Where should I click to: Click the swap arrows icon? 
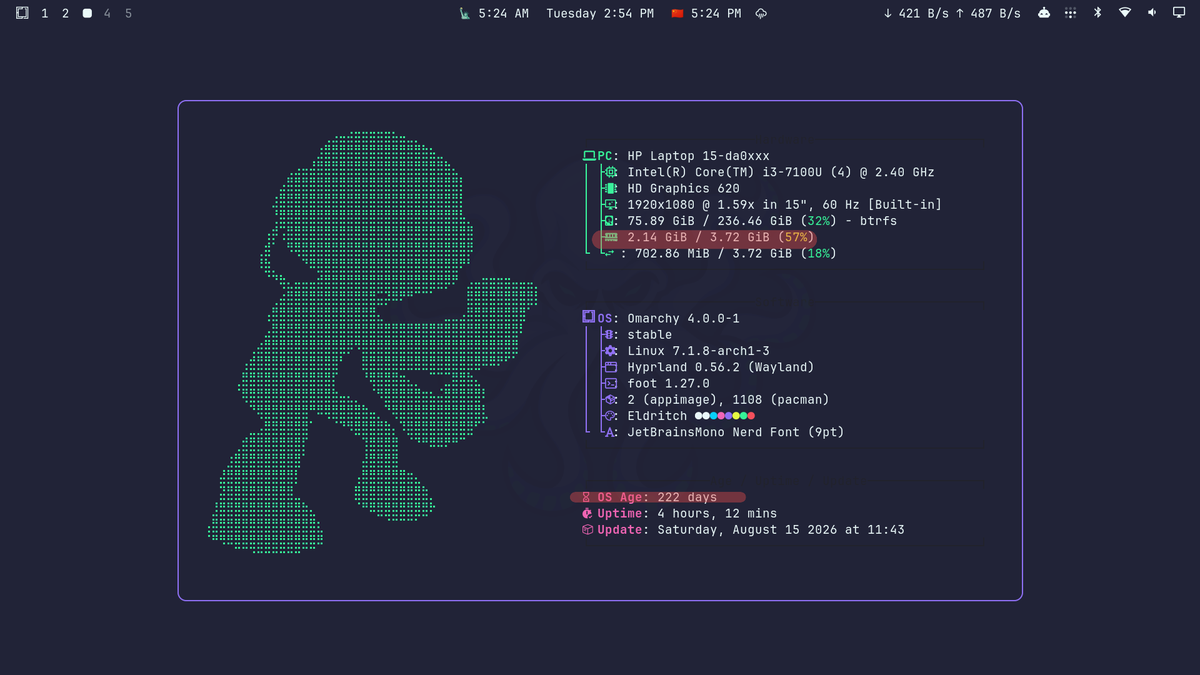tap(608, 254)
